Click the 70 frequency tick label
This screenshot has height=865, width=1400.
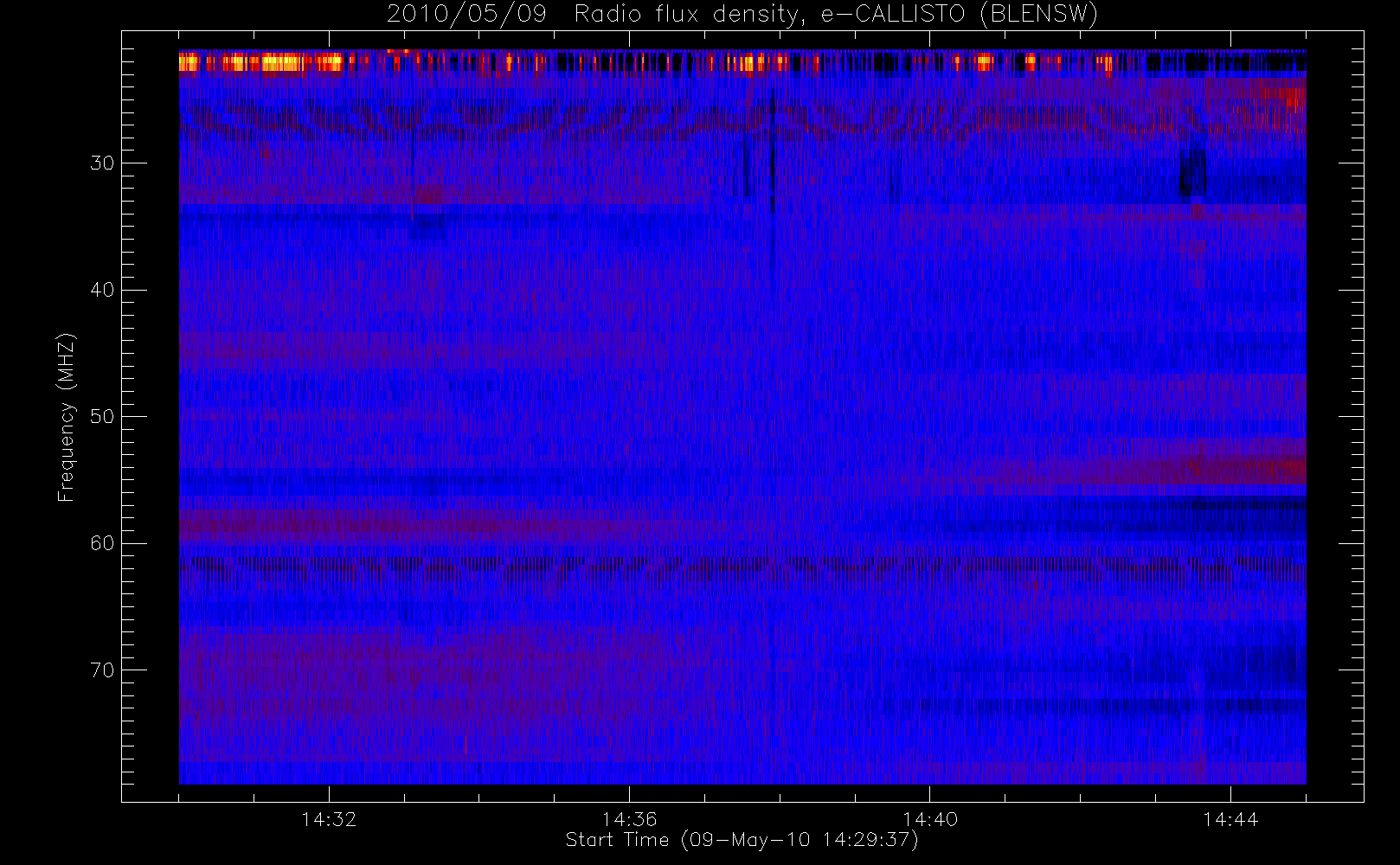coord(102,670)
